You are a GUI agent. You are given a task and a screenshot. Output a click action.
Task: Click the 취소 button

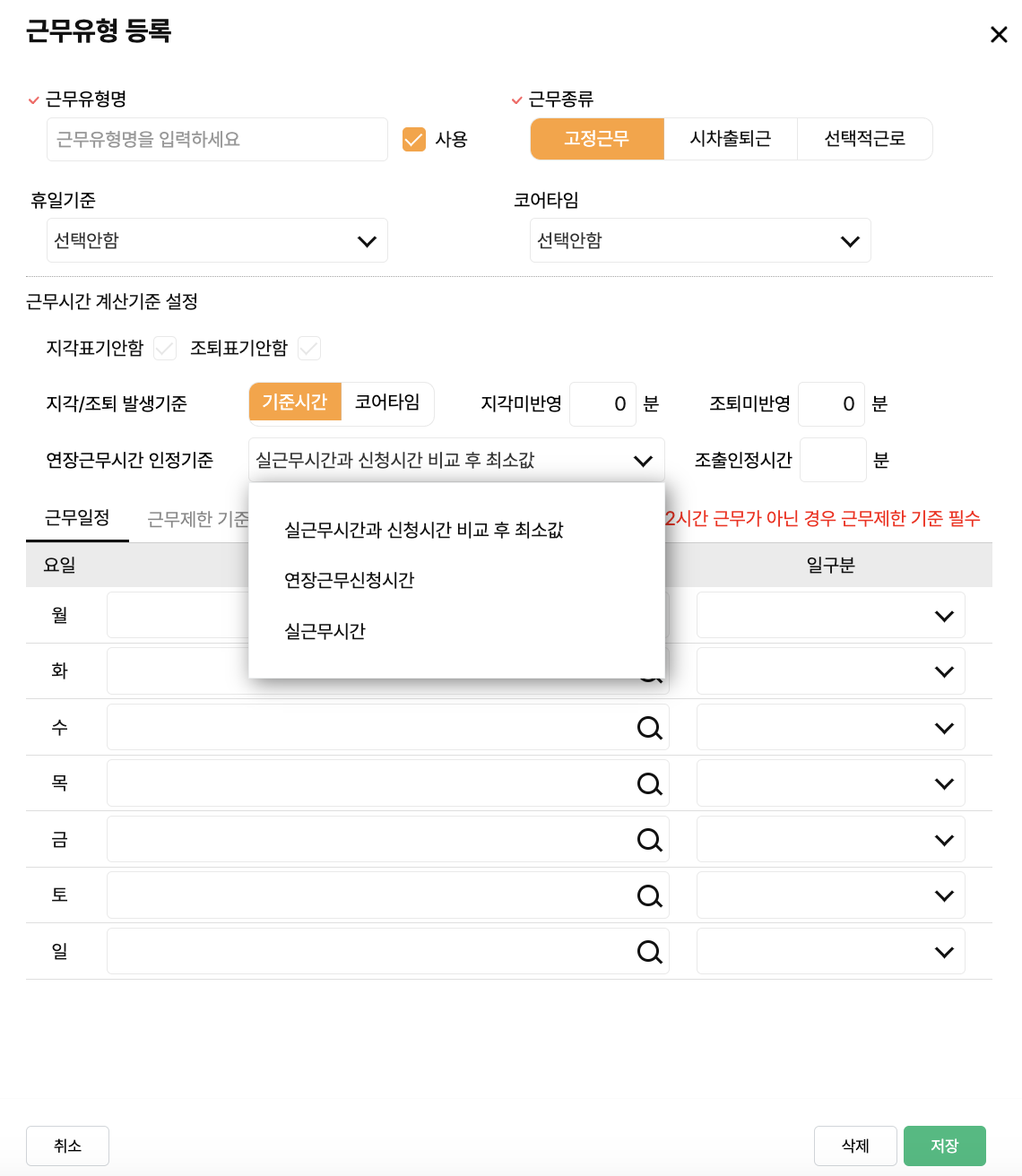tap(67, 1146)
